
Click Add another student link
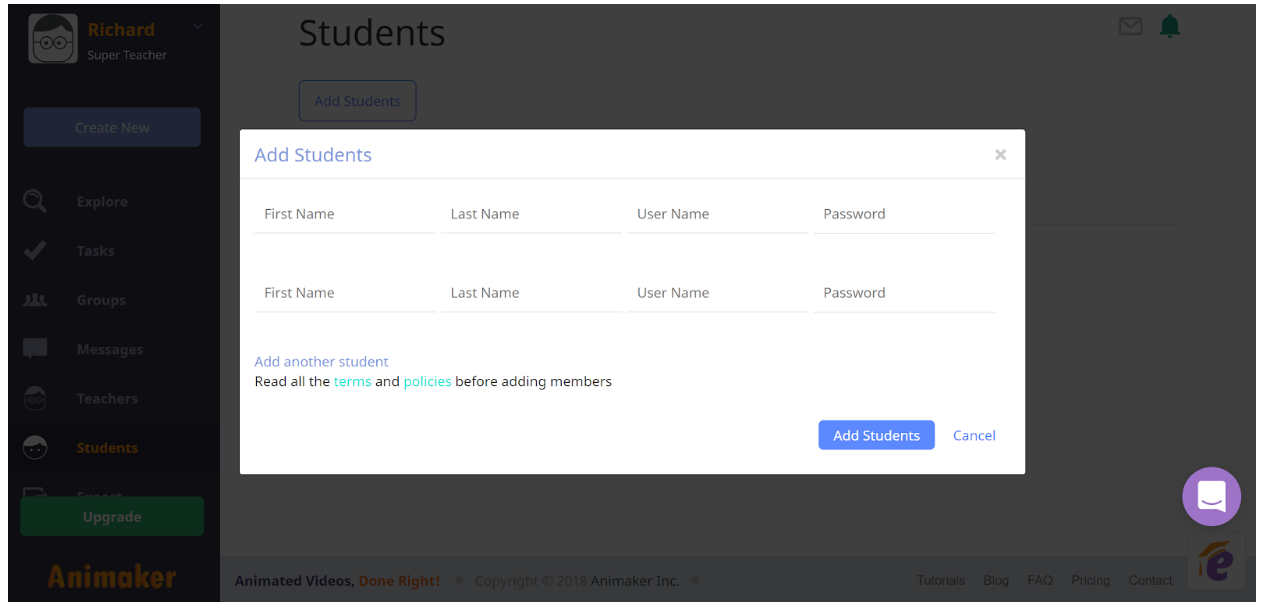tap(321, 362)
